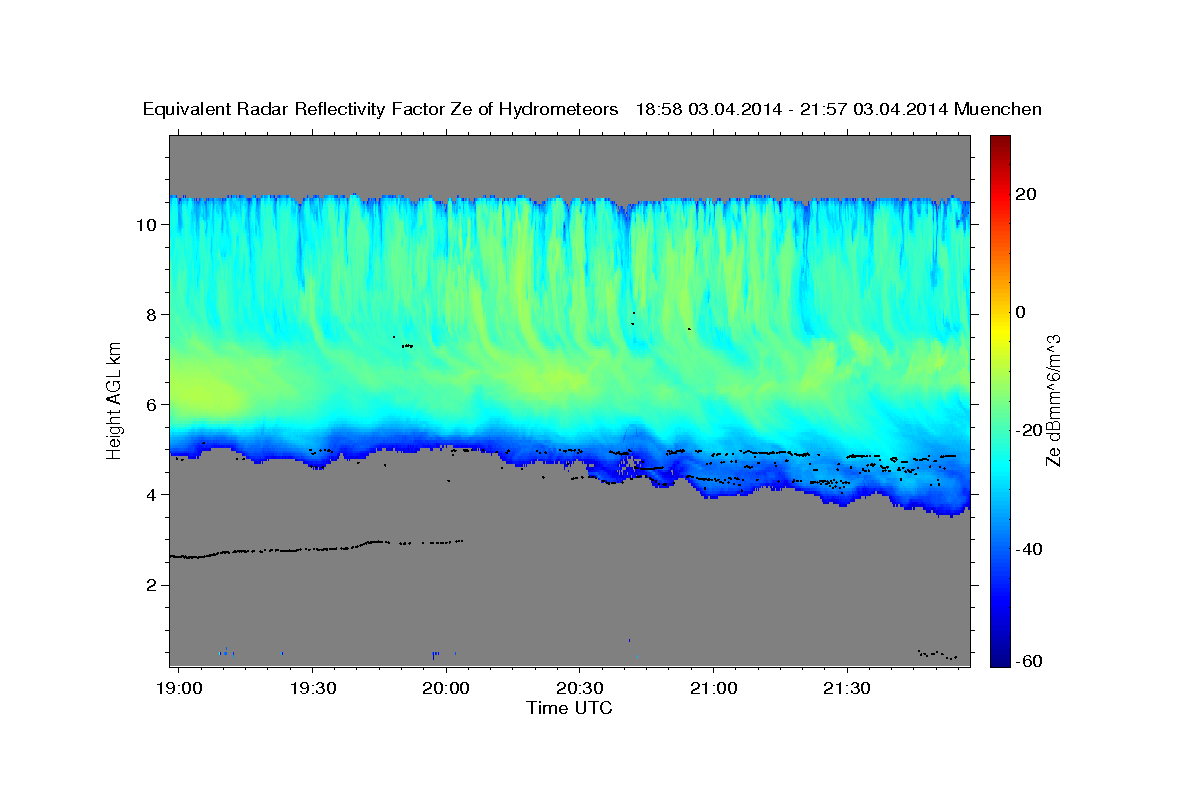
Task: Click the plot title 'Equivalent Radar Reflectivity Factor Ze of Hydrometeors'
Action: point(381,110)
